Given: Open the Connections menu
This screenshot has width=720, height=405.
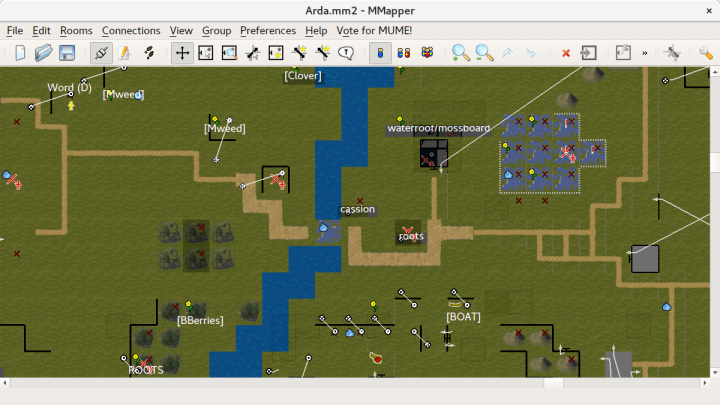Looking at the screenshot, I should click(131, 31).
